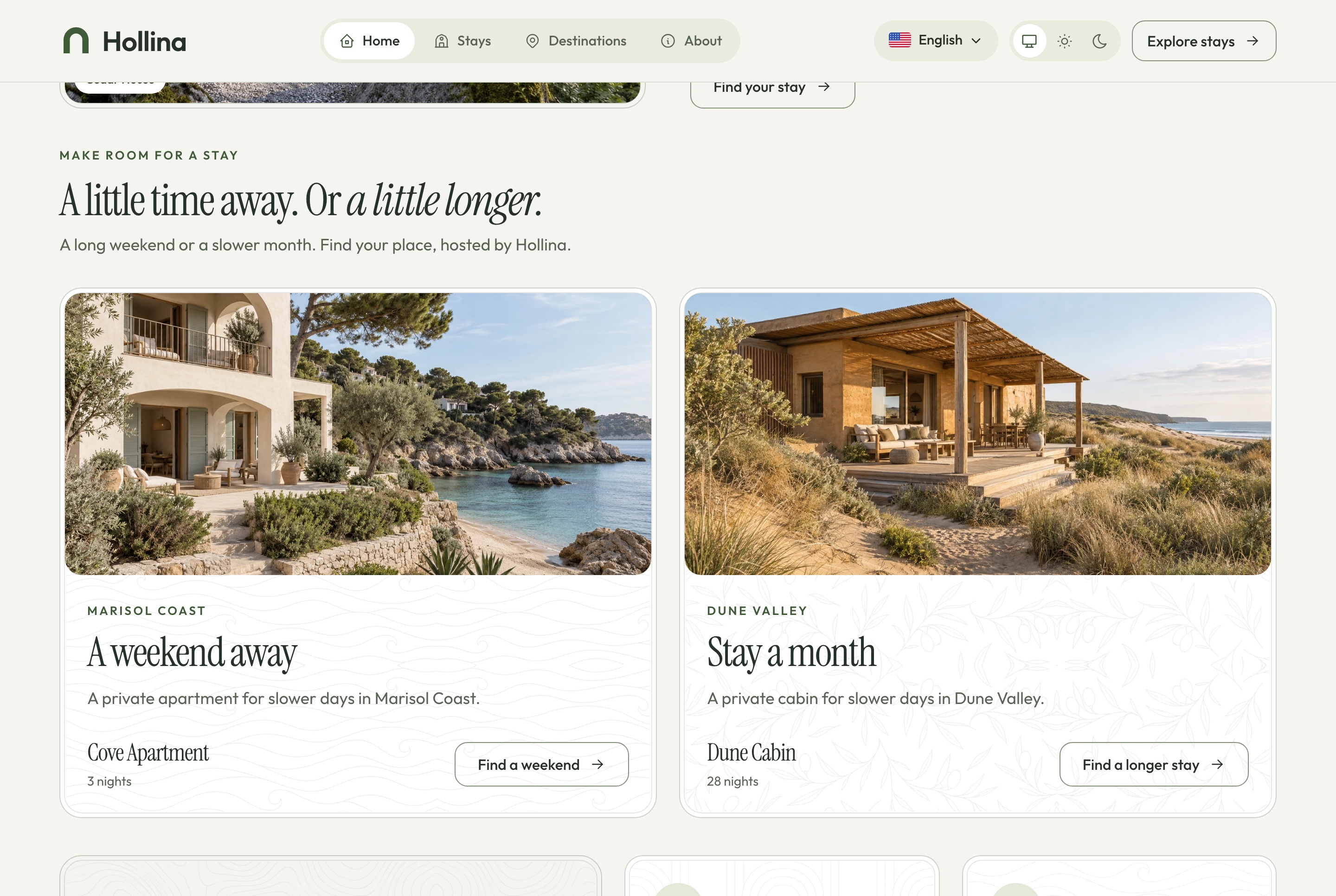Click the Cove Apartment title

tap(148, 753)
